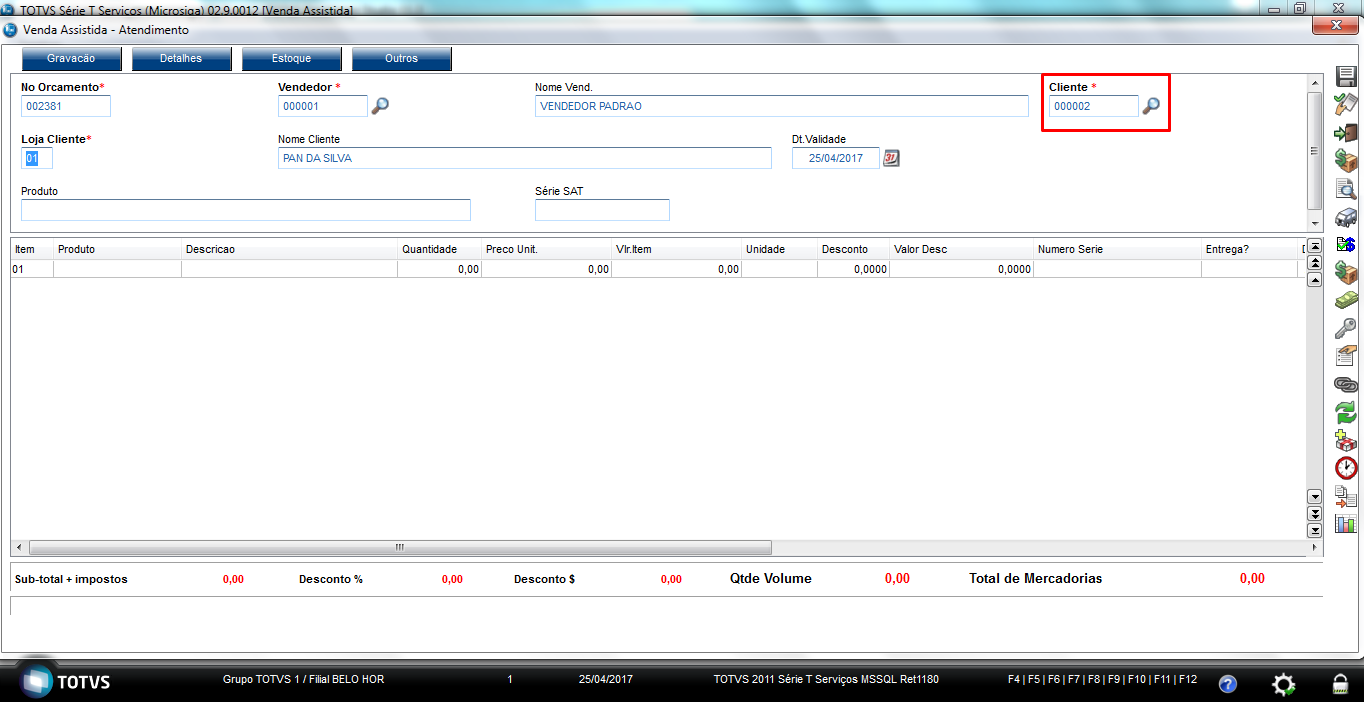Image resolution: width=1364 pixels, height=702 pixels.
Task: Open the Estoque tab
Action: coord(291,59)
